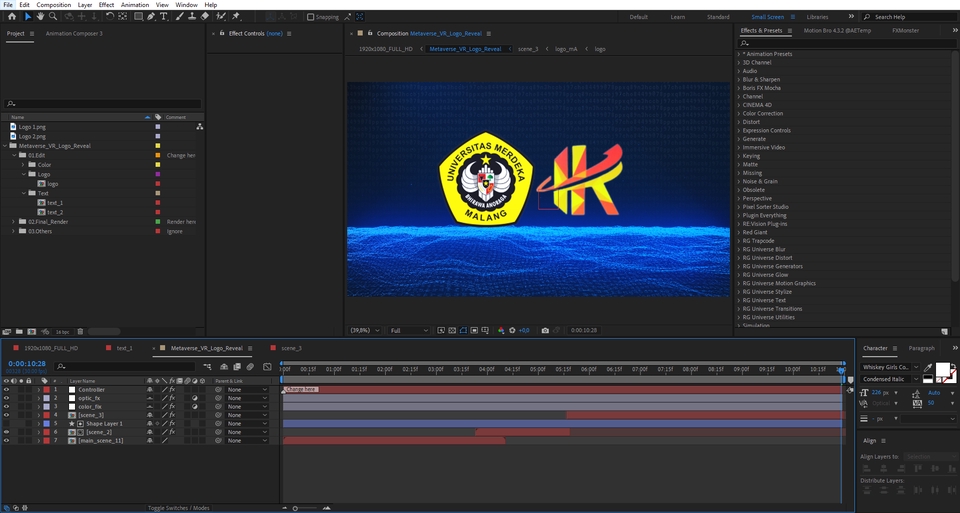Screen dimensions: 960x513
Task: Hide the color_fix layer with its eye icon
Action: pyautogui.click(x=7, y=406)
